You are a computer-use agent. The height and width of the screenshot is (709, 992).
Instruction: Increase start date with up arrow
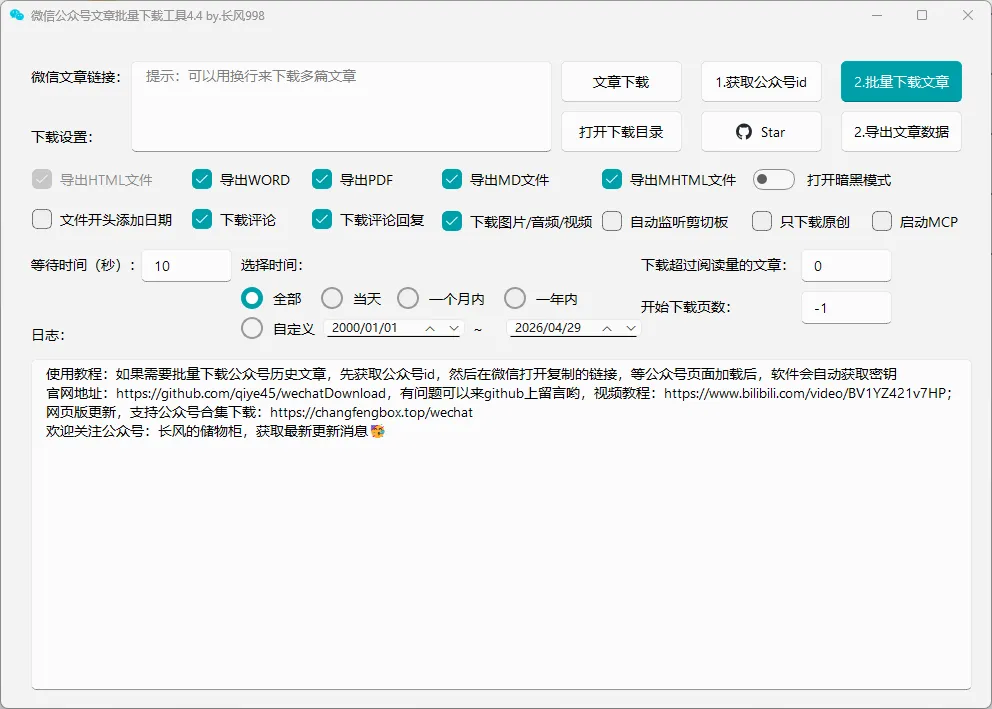point(430,328)
